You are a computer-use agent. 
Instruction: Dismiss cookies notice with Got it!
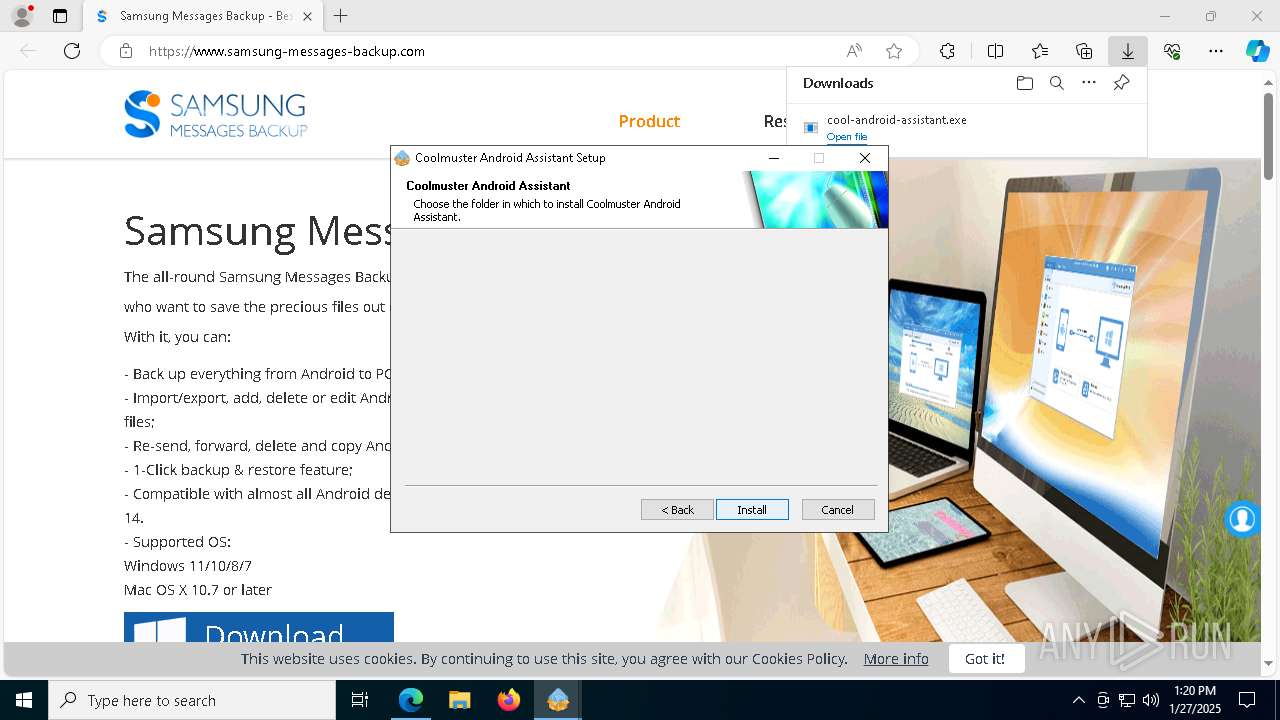(985, 658)
